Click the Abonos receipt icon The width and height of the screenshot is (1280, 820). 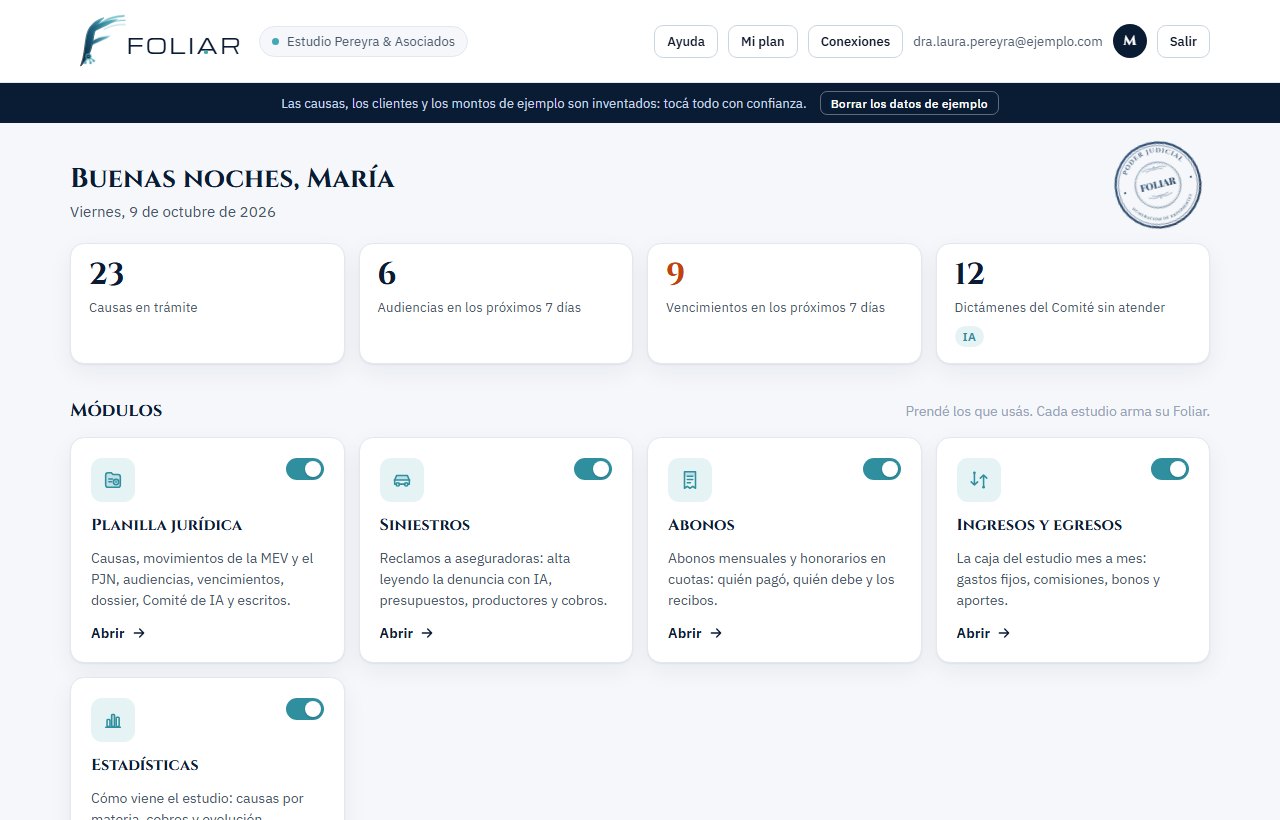690,480
